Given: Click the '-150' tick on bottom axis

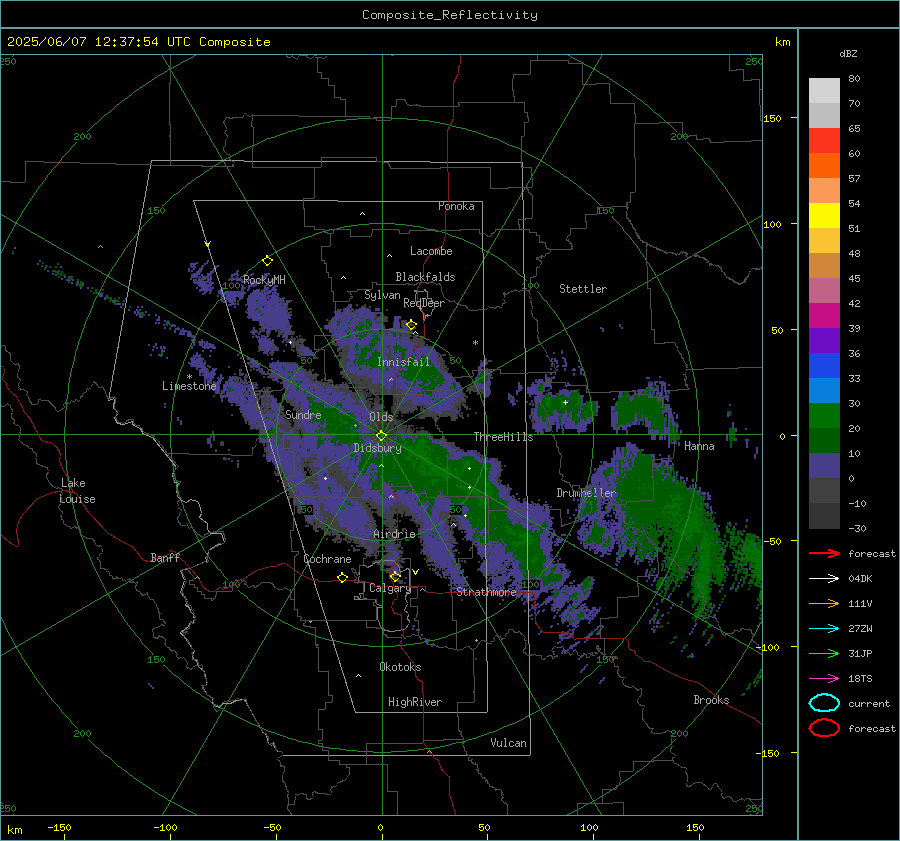Looking at the screenshot, I should coord(59,827).
